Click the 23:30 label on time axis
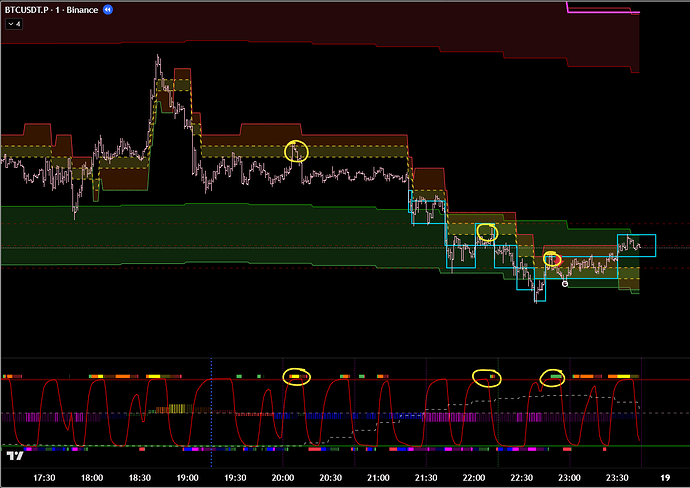690x488 pixels. tap(616, 478)
